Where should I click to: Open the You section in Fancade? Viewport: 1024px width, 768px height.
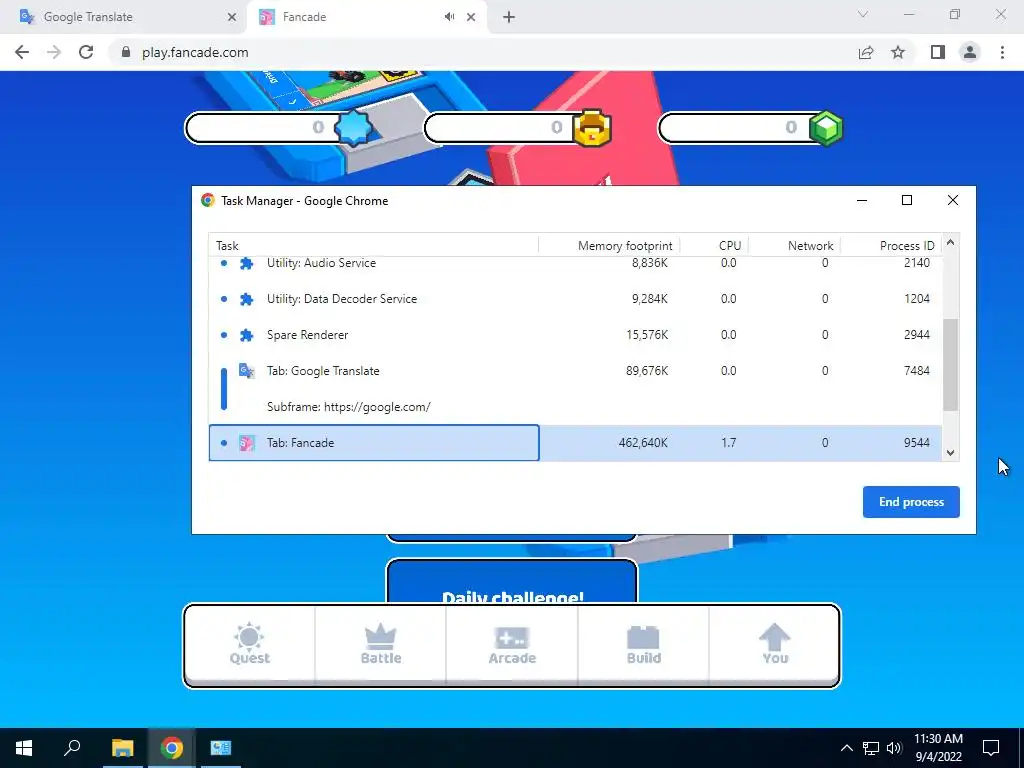point(775,645)
